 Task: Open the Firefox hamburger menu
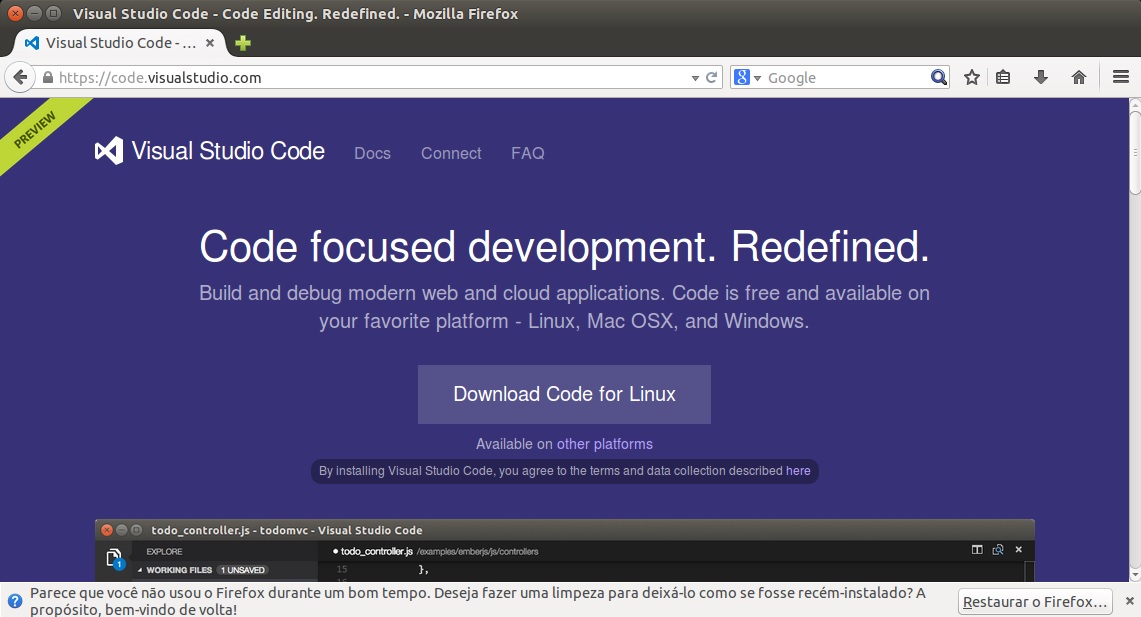coord(1120,78)
